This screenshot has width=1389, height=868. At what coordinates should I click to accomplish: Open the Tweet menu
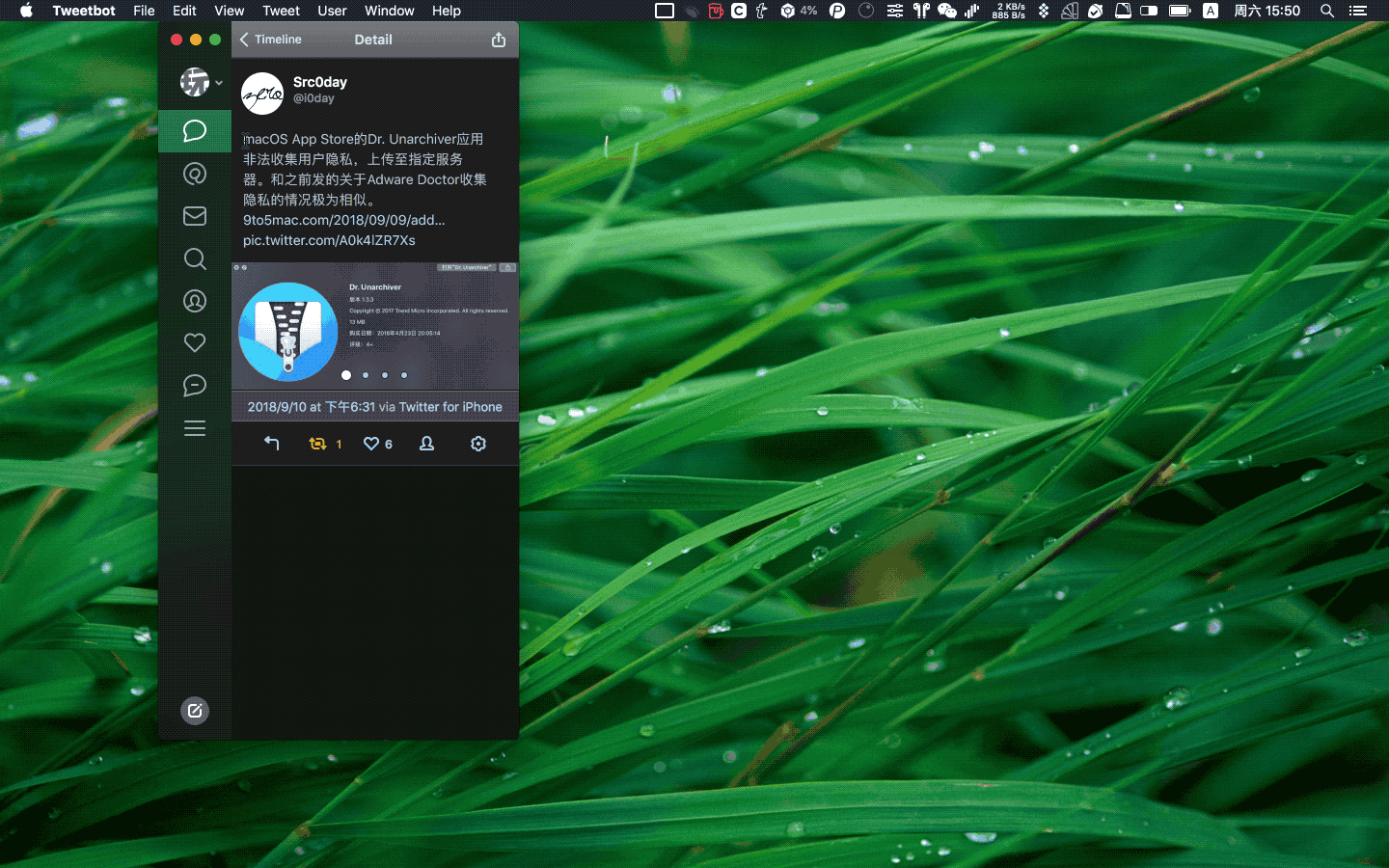pyautogui.click(x=281, y=11)
